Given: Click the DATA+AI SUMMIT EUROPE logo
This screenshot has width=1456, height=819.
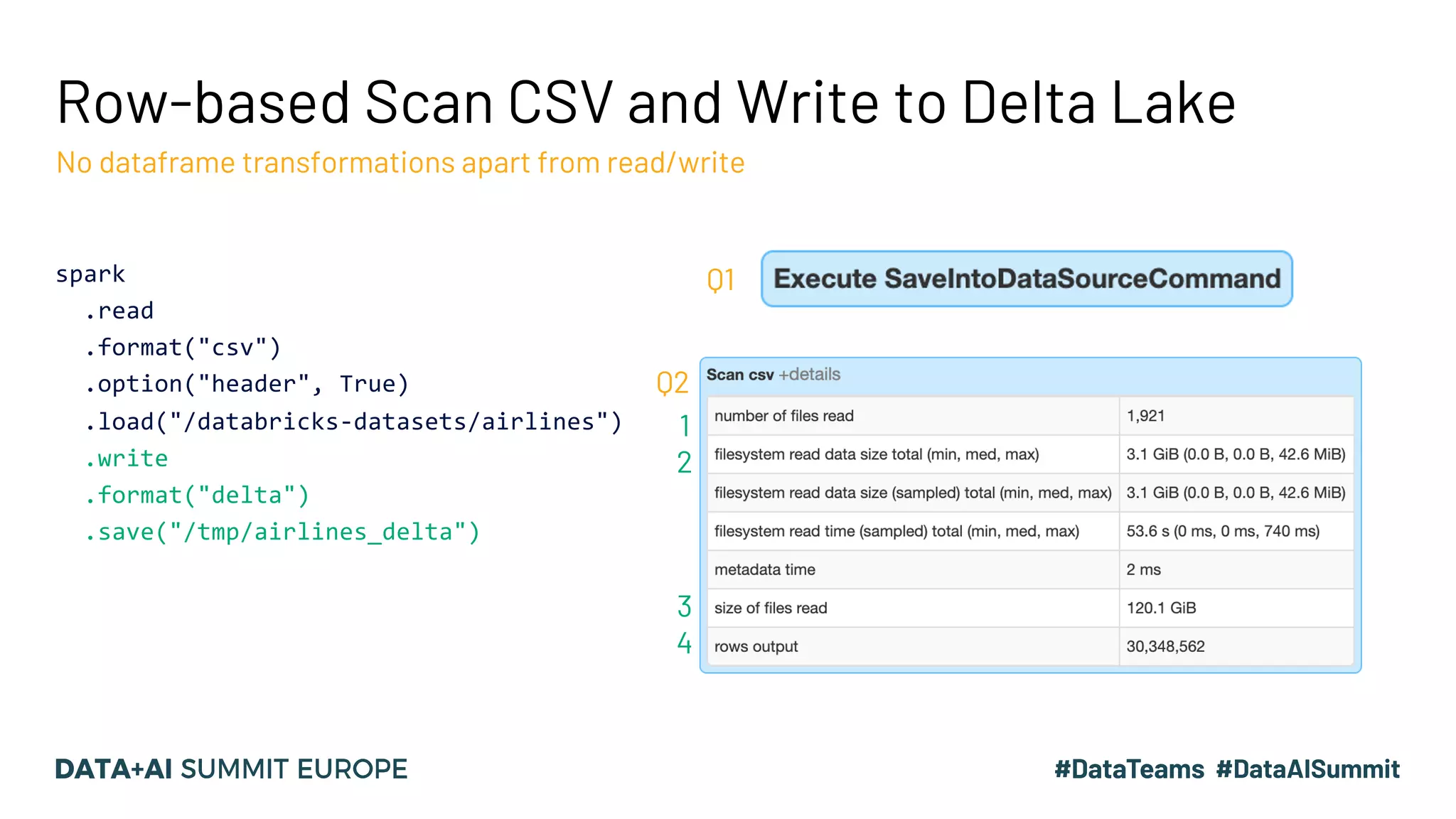Looking at the screenshot, I should (x=231, y=769).
